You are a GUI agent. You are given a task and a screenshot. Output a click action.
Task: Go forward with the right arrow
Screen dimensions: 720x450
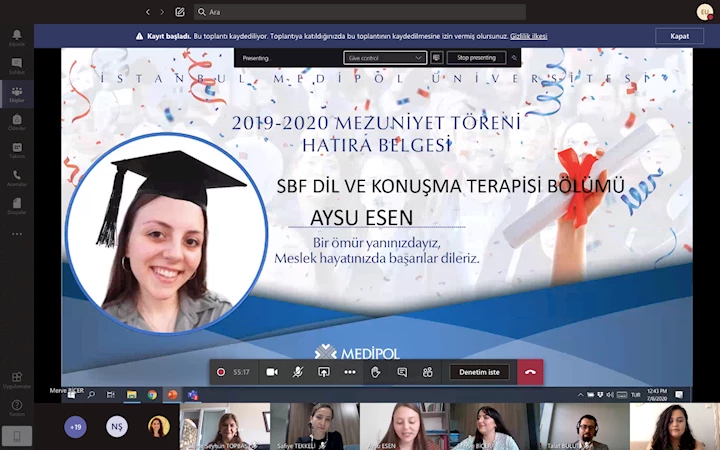(x=162, y=12)
